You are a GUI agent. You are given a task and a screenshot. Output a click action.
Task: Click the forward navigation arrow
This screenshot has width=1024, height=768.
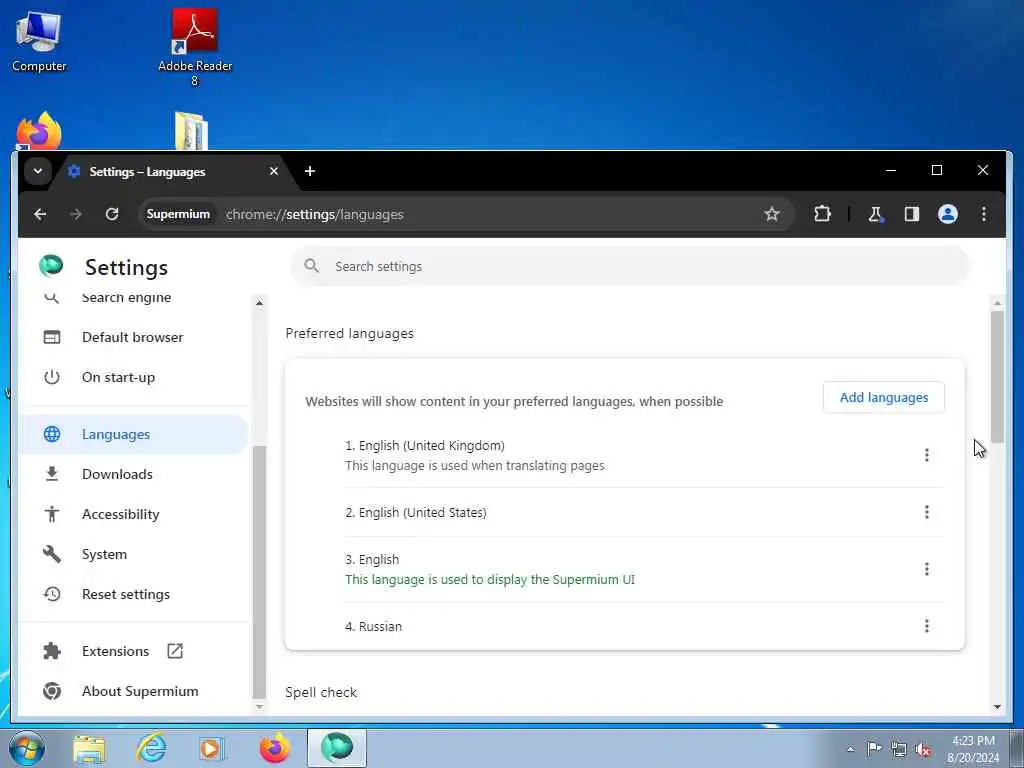tap(76, 214)
